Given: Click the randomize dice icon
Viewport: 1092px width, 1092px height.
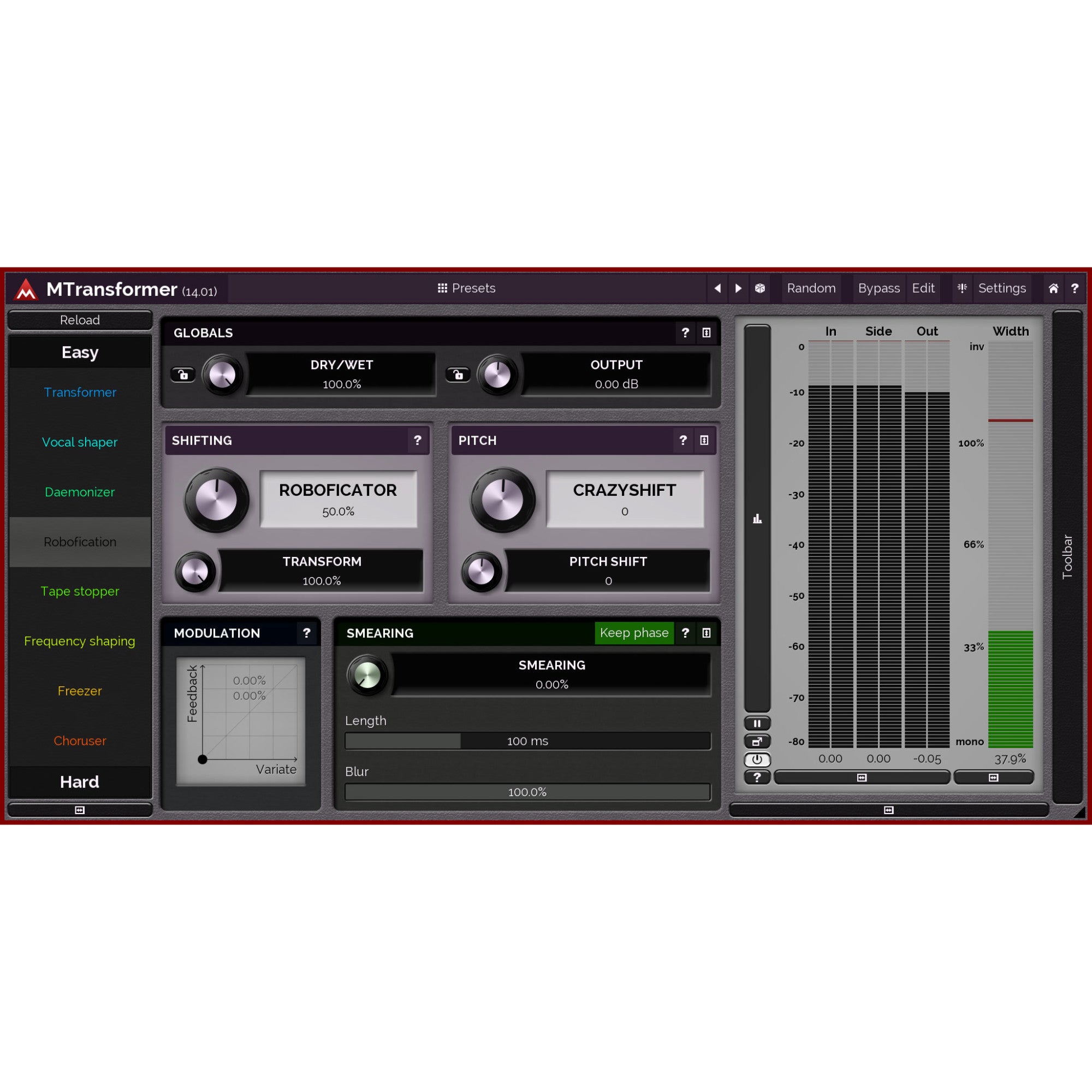Looking at the screenshot, I should click(759, 288).
